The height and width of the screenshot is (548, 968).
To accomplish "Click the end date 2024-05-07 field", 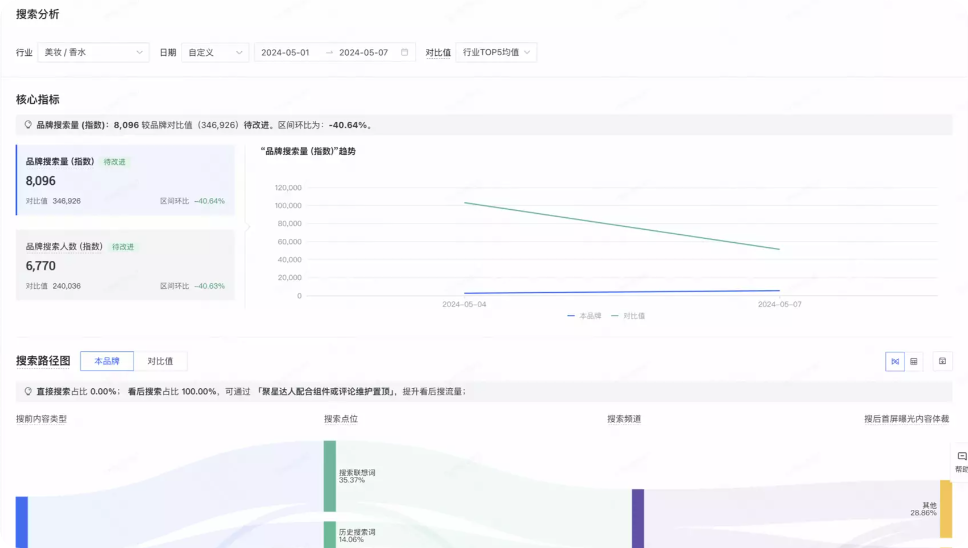I will click(363, 52).
